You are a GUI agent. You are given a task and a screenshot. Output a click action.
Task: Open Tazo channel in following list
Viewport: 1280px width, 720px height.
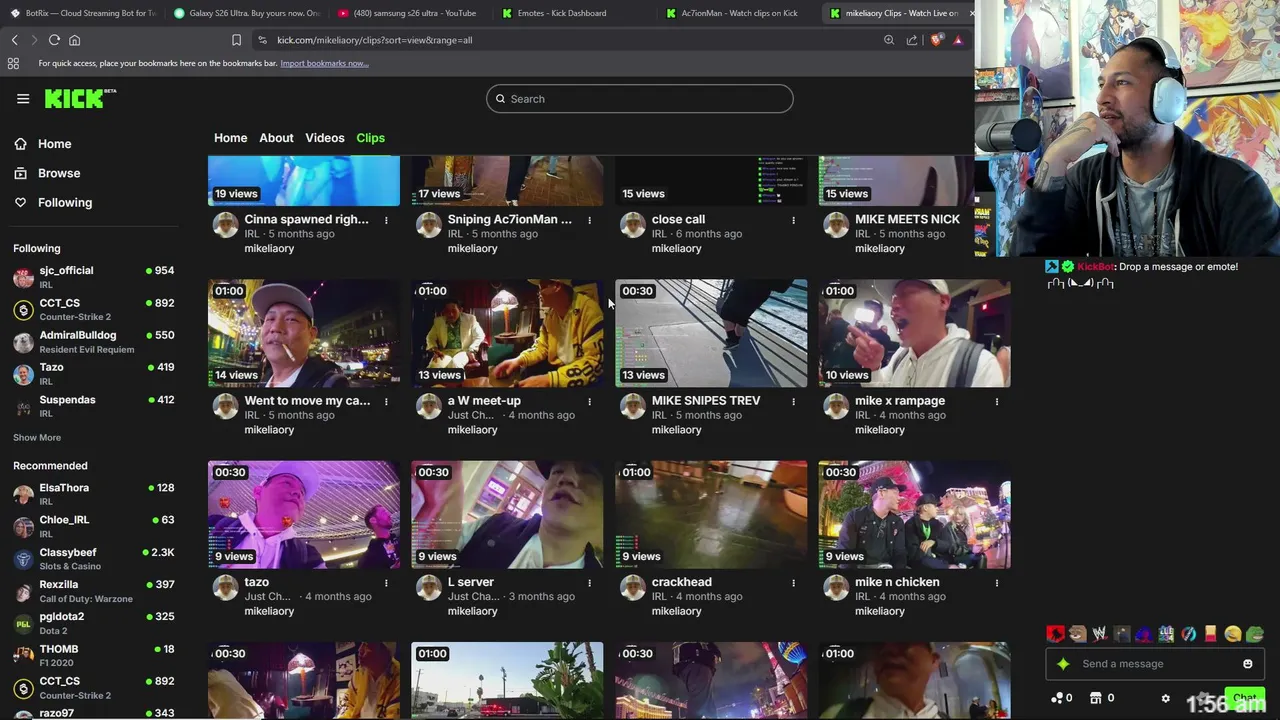[x=94, y=373]
